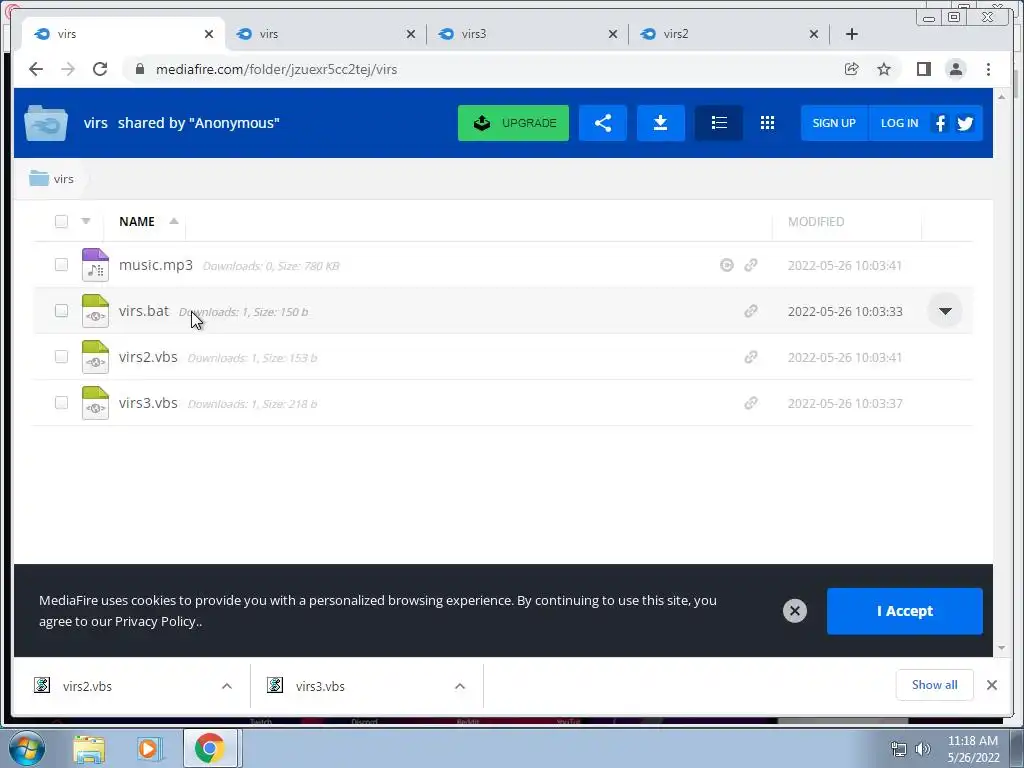The image size is (1024, 768).
Task: Sort files by NAME column
Action: click(x=136, y=221)
